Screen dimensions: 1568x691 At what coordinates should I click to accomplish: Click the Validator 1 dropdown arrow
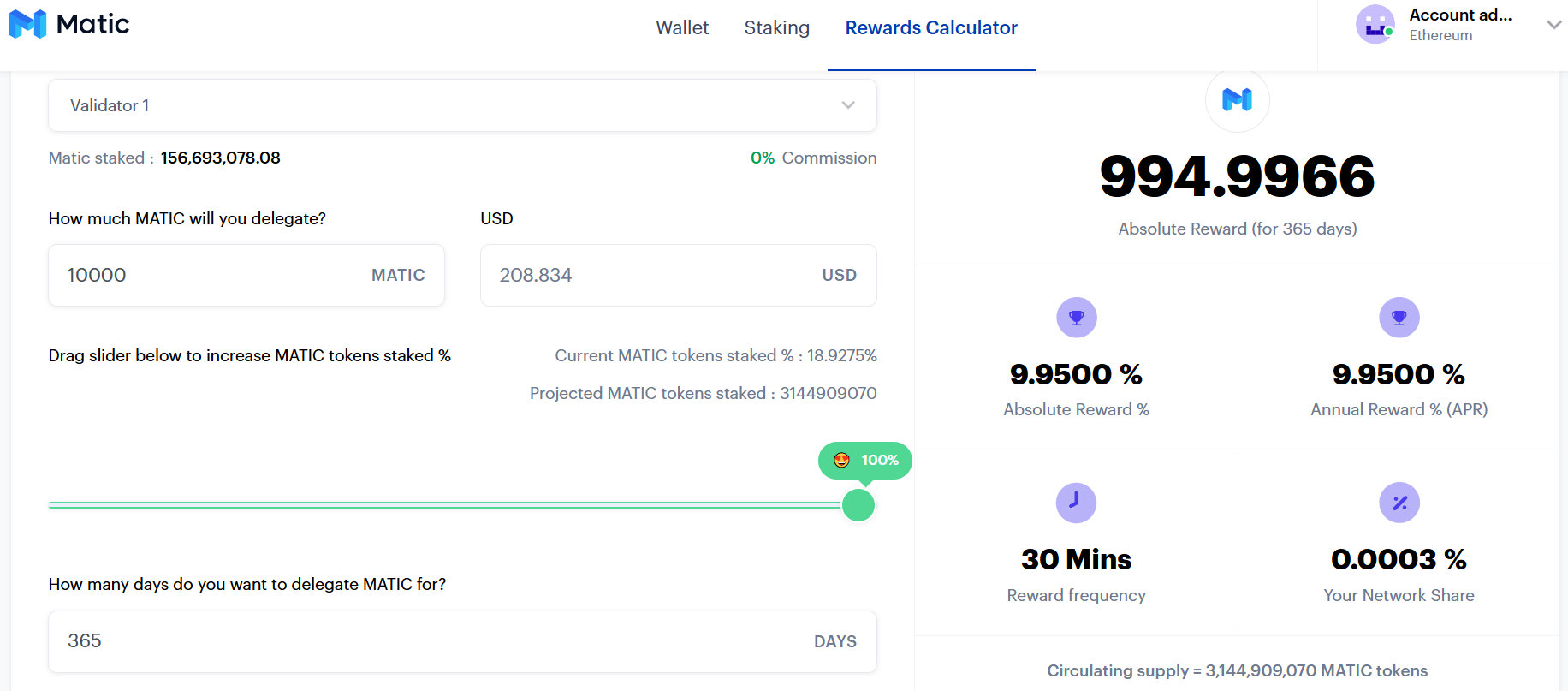(848, 105)
